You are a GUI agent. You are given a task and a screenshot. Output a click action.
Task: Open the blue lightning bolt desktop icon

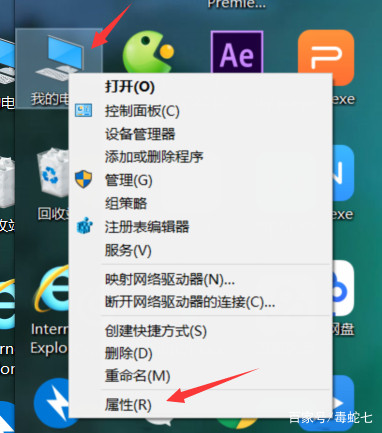[52, 403]
